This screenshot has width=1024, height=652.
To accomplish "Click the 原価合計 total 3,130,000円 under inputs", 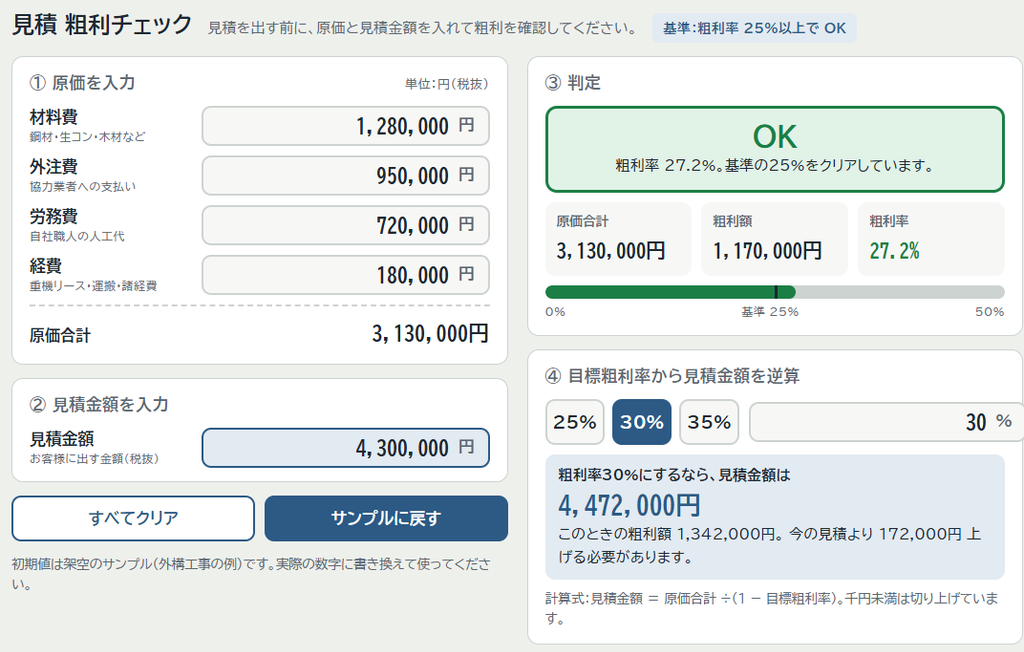I will [x=430, y=334].
